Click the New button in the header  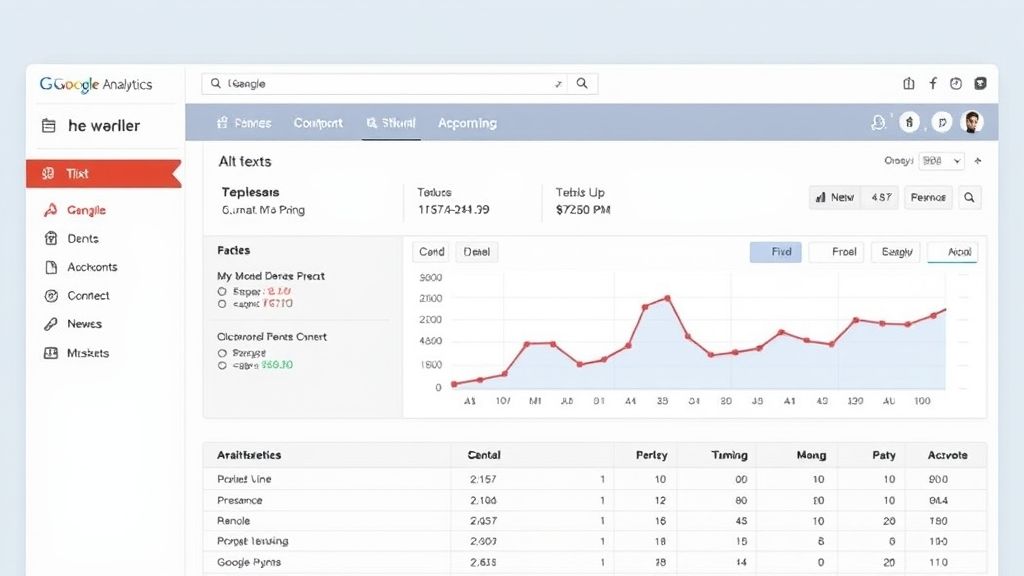[834, 197]
